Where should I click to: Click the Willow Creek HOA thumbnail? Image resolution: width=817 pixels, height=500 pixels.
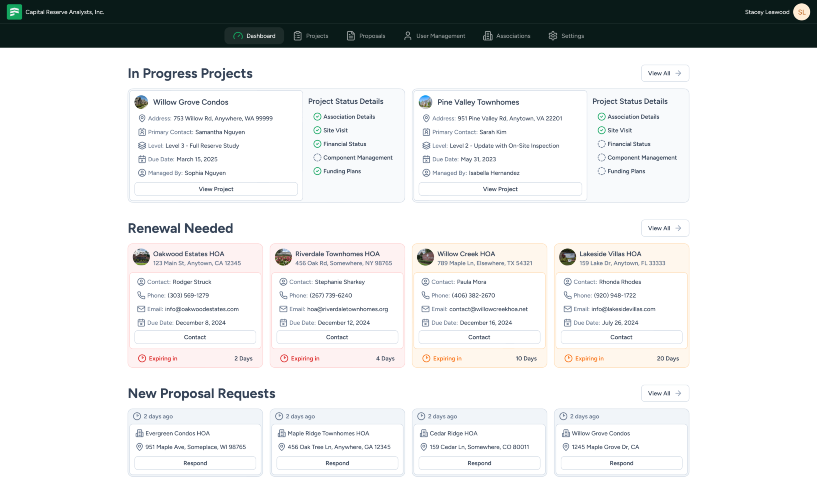[x=426, y=257]
